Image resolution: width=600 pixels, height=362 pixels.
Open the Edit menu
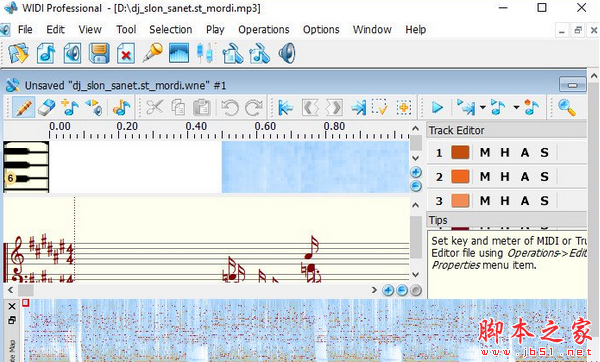[55, 29]
